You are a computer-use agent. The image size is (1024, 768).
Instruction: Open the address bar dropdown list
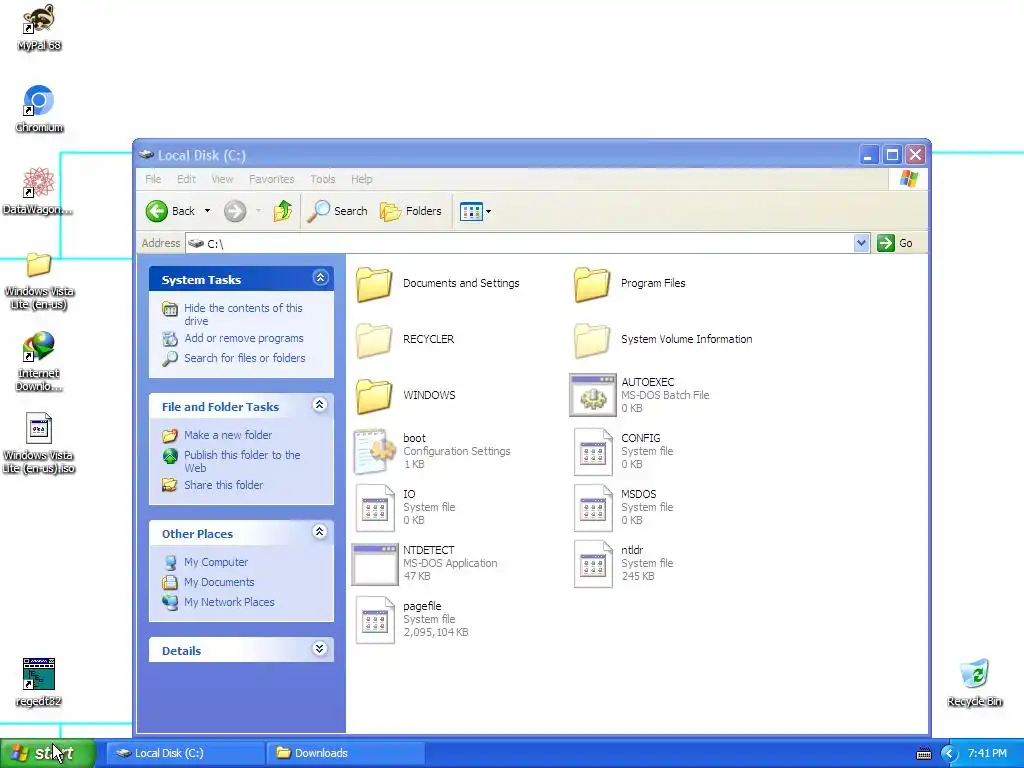click(861, 243)
